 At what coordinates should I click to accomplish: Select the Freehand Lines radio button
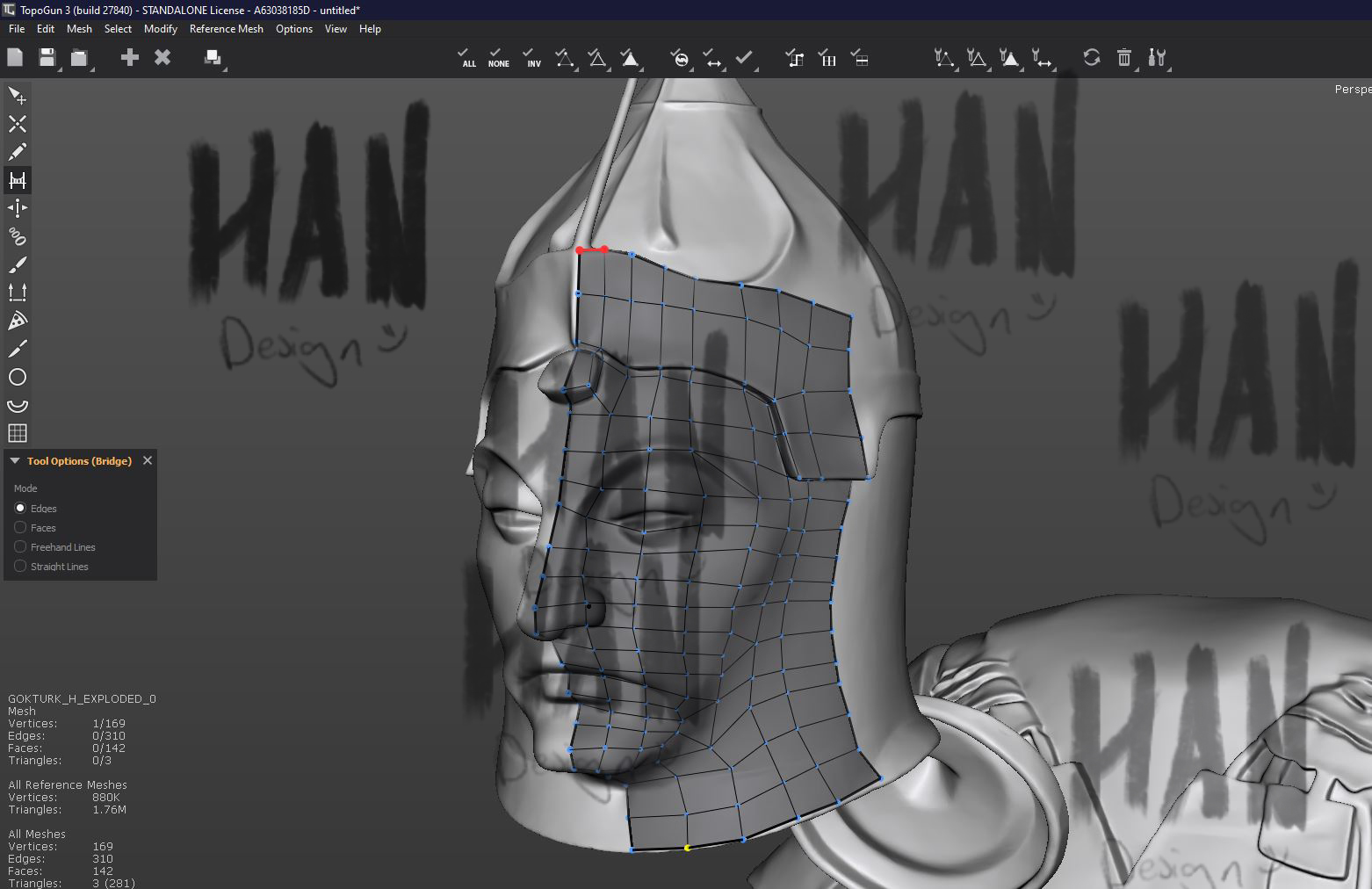(20, 546)
